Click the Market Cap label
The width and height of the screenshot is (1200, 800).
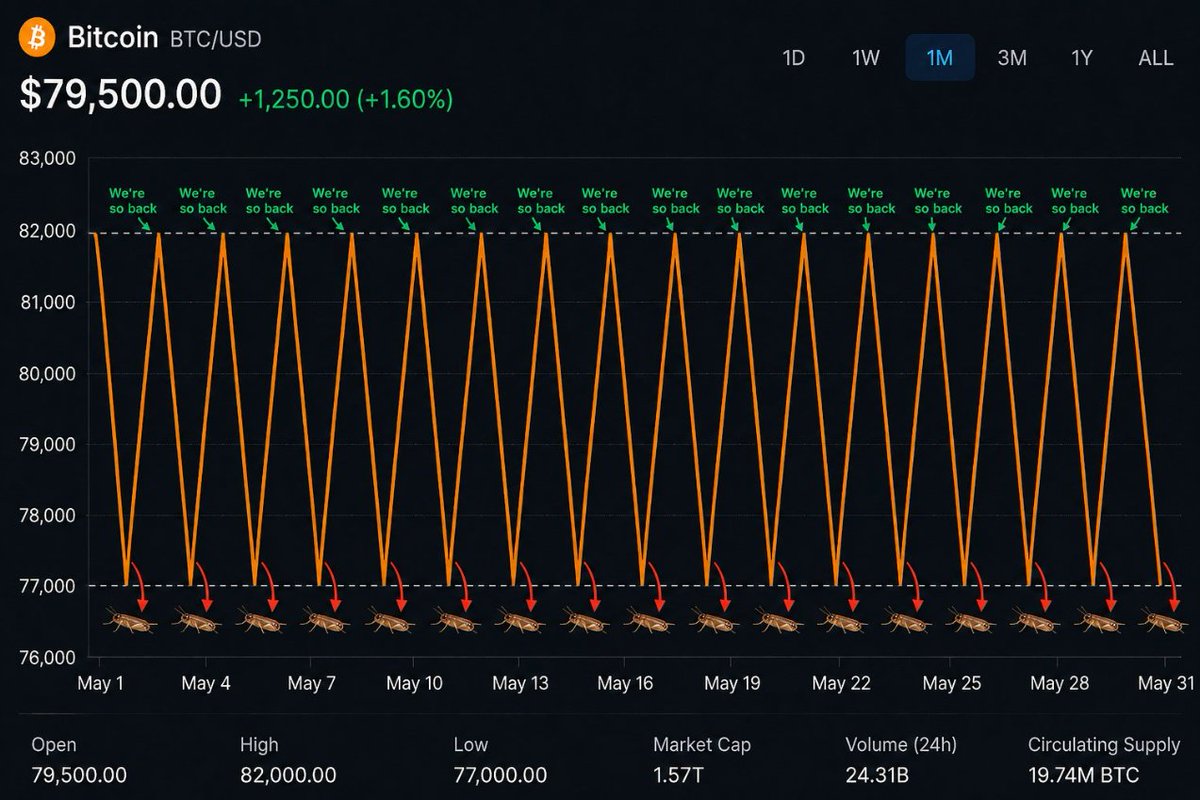point(702,745)
